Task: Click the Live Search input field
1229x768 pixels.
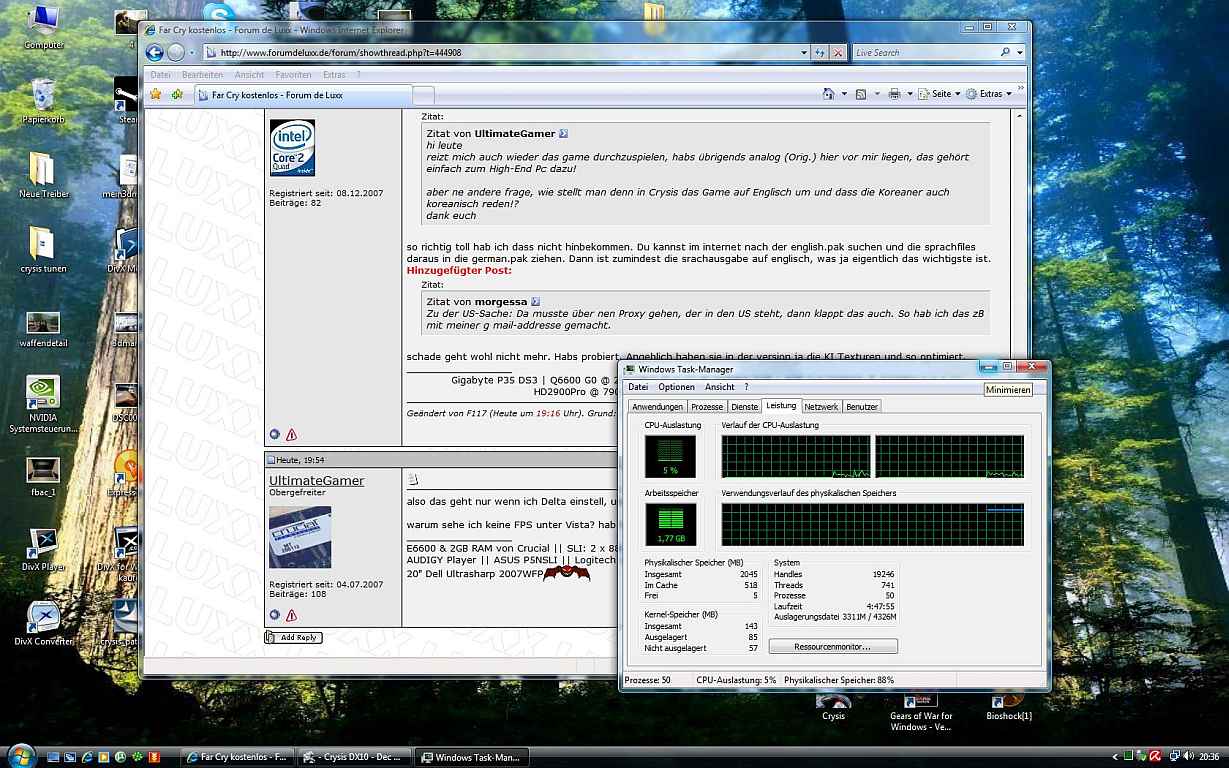Action: click(x=924, y=53)
